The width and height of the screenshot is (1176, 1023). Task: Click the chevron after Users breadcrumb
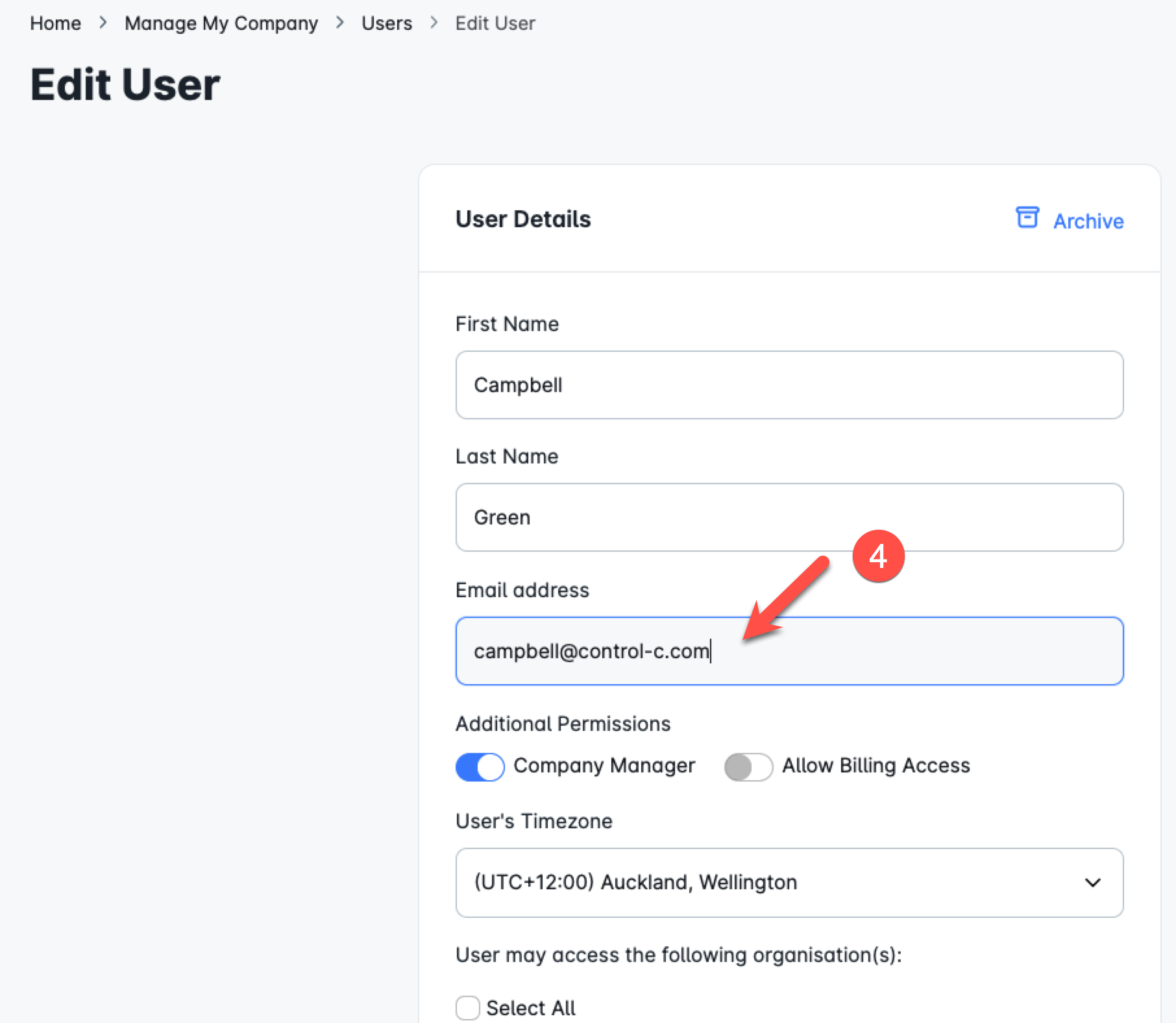tap(434, 23)
